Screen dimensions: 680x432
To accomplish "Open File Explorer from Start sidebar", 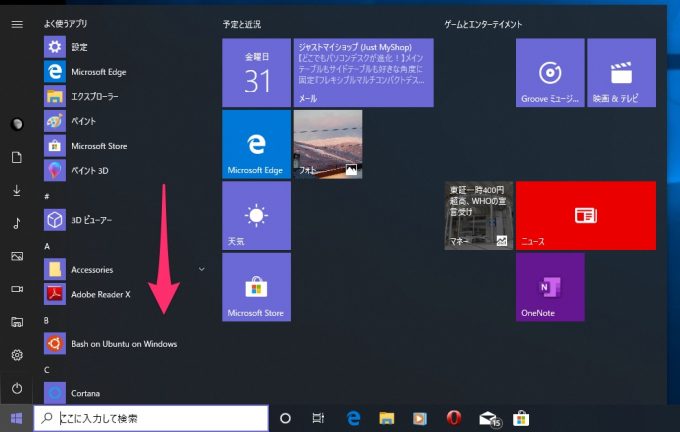I will [x=17, y=322].
